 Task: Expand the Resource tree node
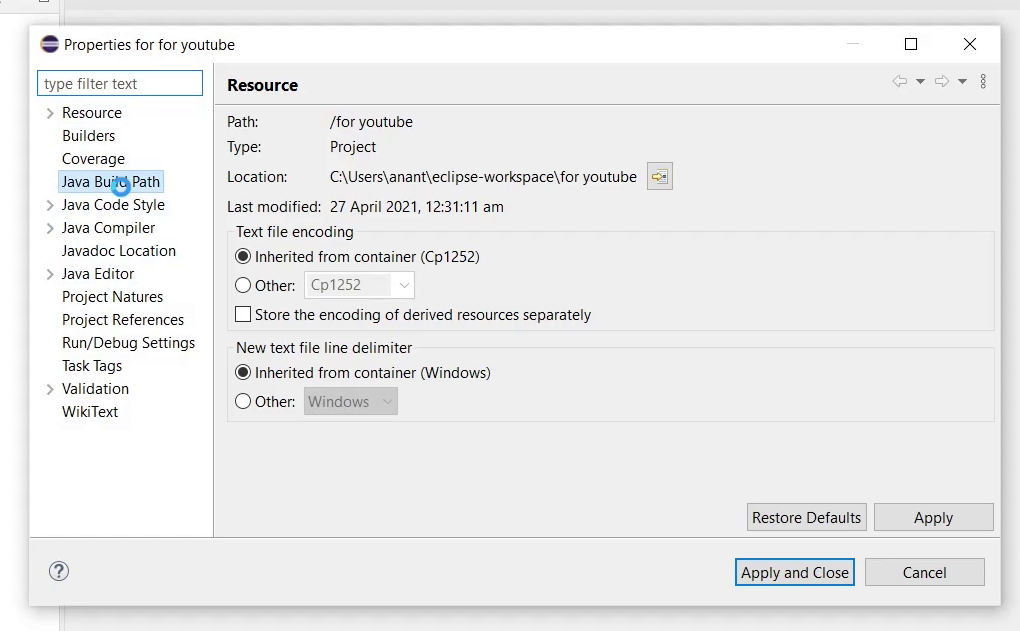[x=50, y=113]
